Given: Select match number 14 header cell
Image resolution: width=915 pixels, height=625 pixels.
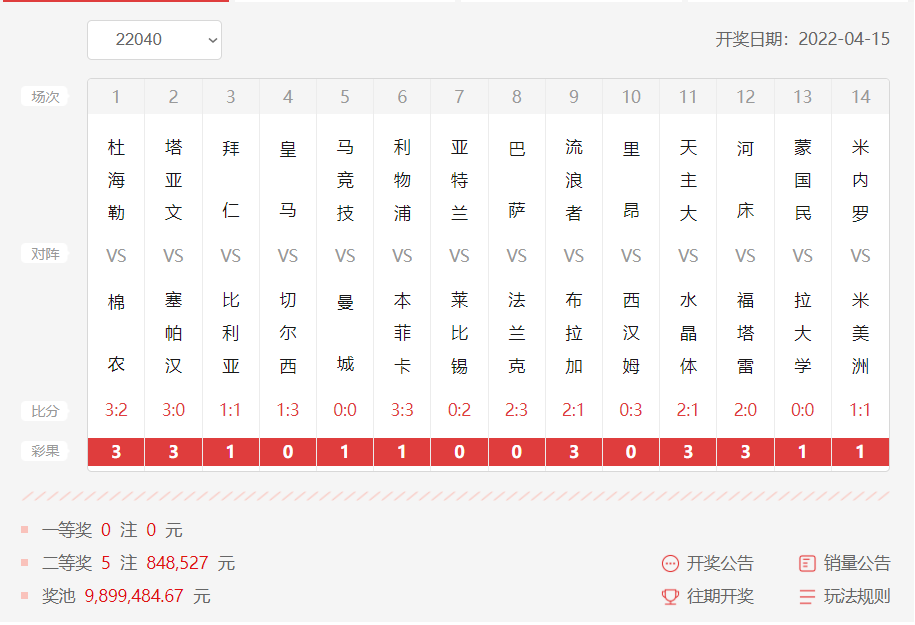Looking at the screenshot, I should 861,97.
